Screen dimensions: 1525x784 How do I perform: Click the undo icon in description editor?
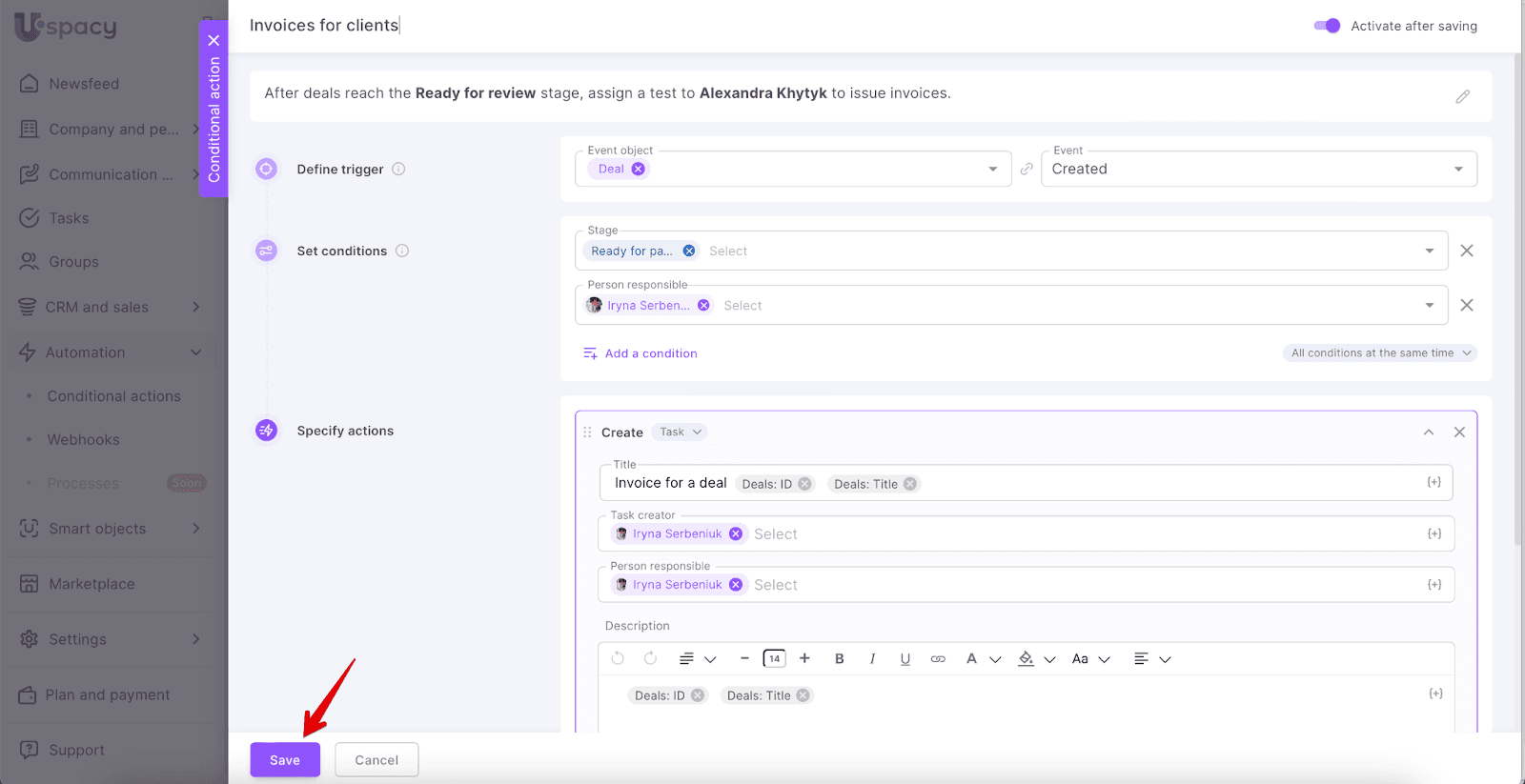point(618,658)
